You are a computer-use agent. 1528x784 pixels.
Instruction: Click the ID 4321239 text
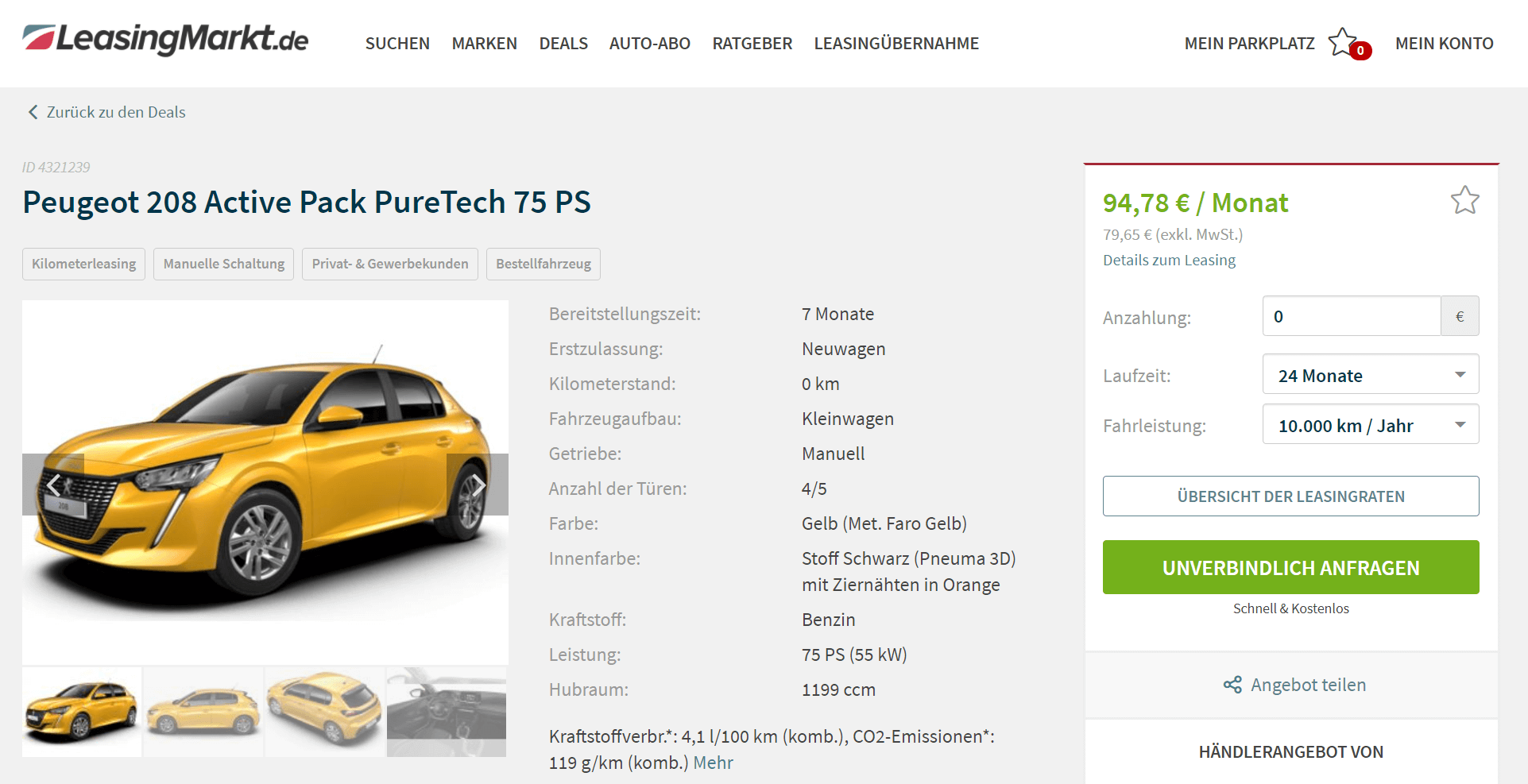click(56, 168)
